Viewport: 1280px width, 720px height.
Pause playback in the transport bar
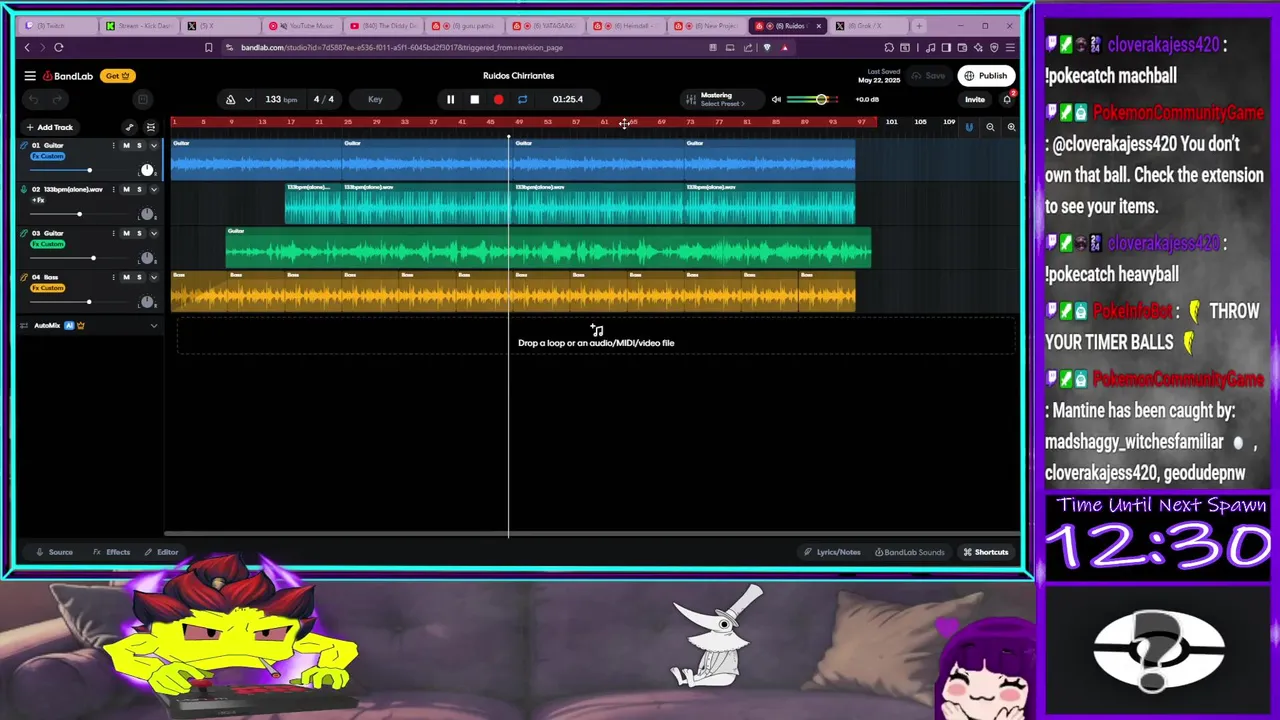[450, 99]
